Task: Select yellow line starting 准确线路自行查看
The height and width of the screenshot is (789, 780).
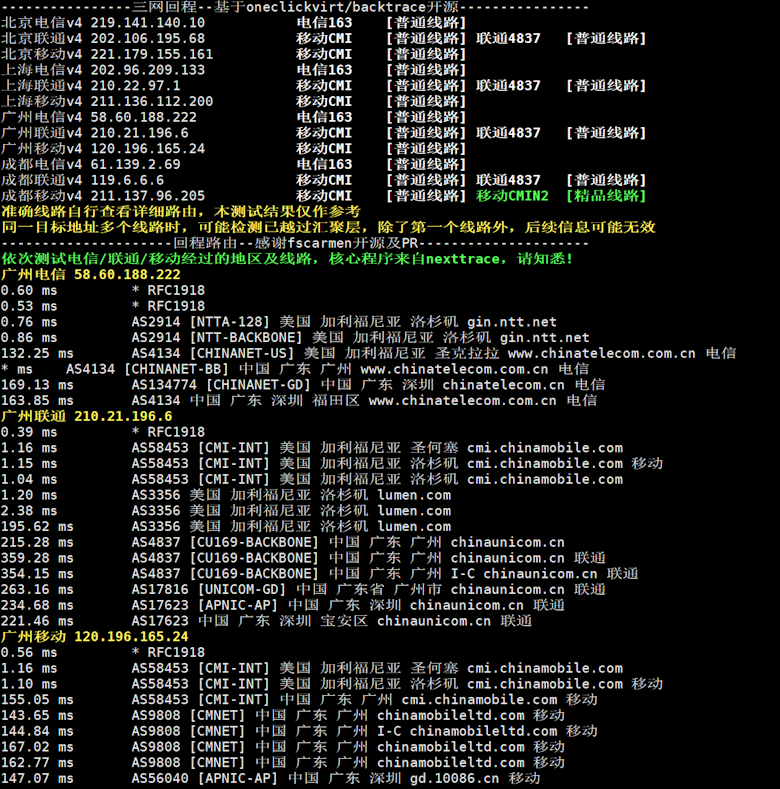Action: [x=181, y=211]
